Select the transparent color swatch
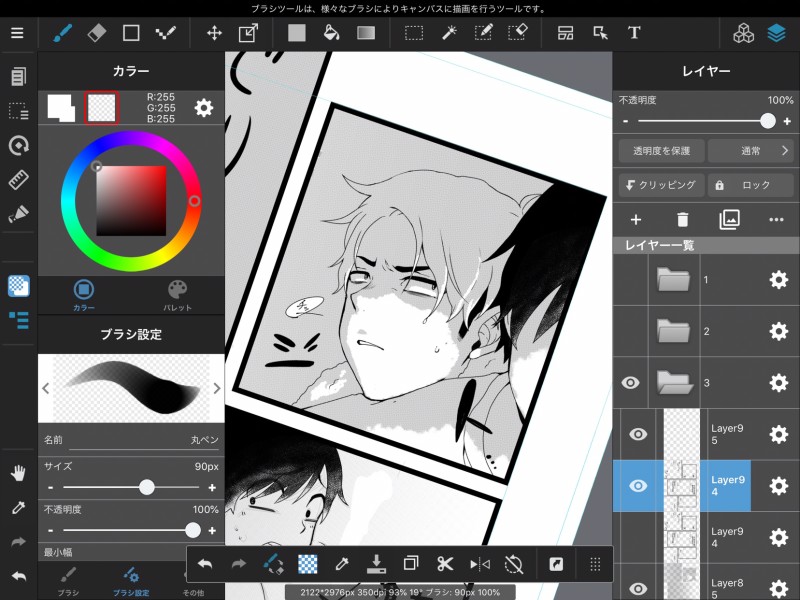The image size is (800, 600). 102,108
